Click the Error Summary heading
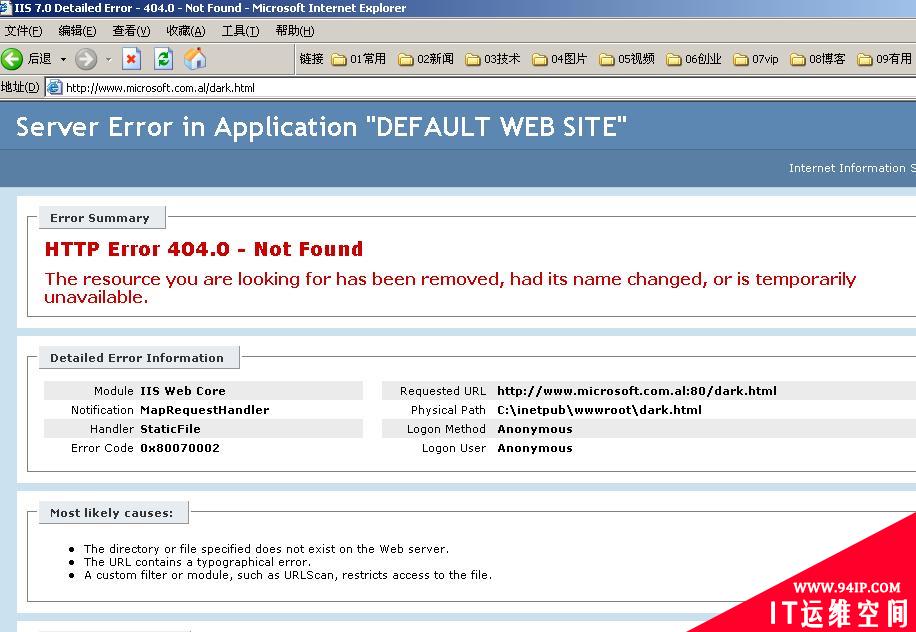 pyautogui.click(x=100, y=218)
